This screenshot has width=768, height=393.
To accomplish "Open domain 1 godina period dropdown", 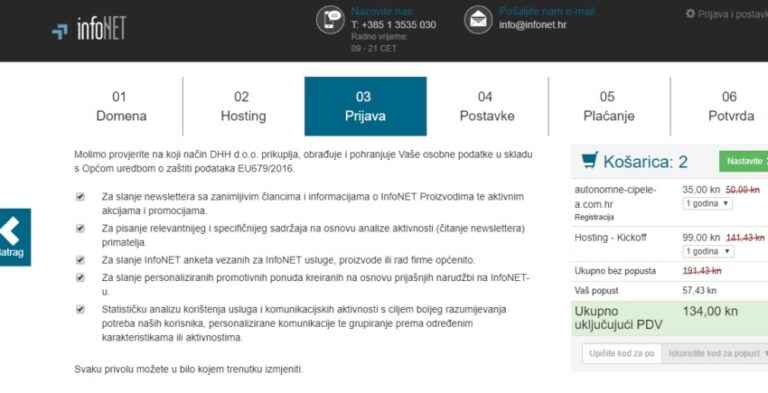I will (708, 204).
